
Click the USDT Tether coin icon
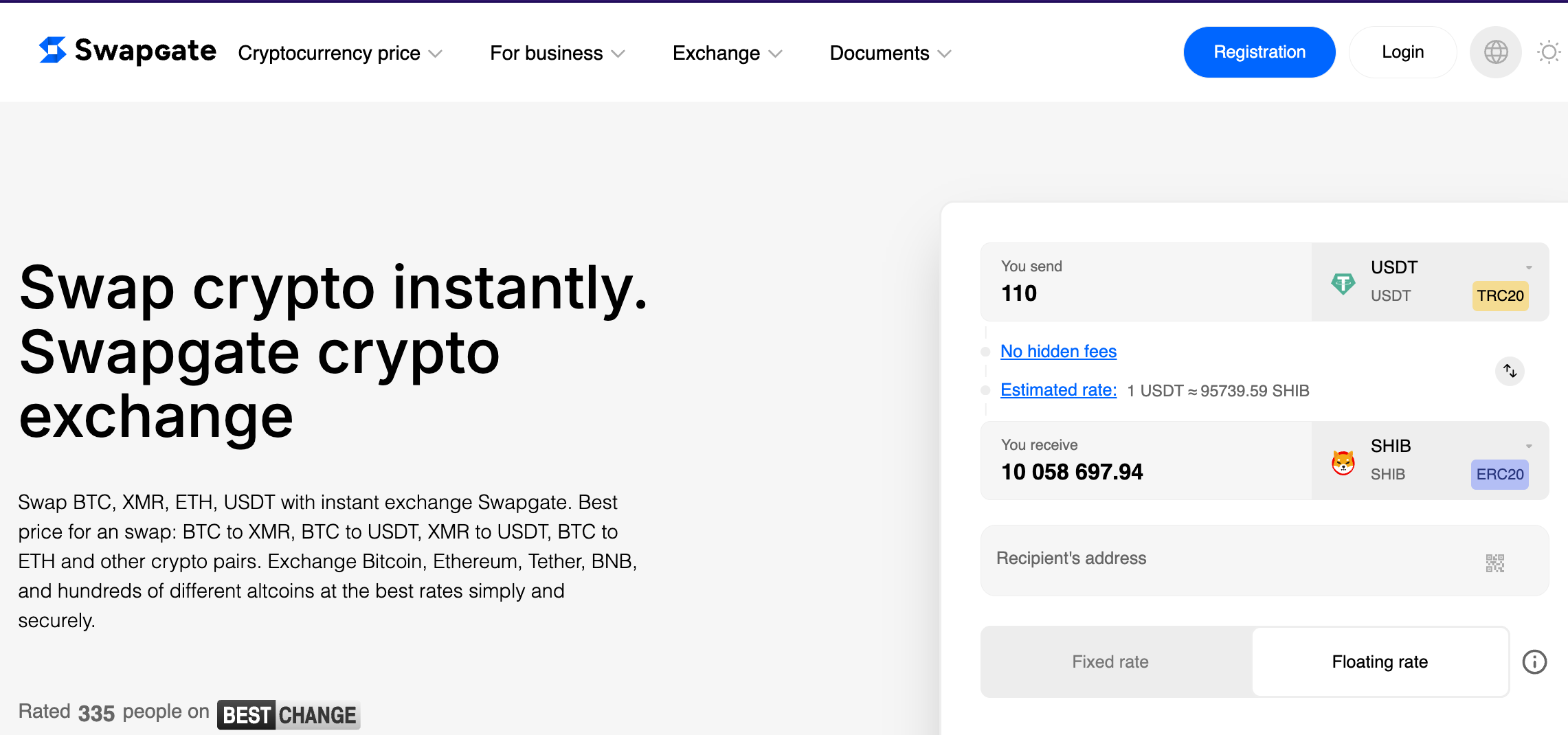1343,283
